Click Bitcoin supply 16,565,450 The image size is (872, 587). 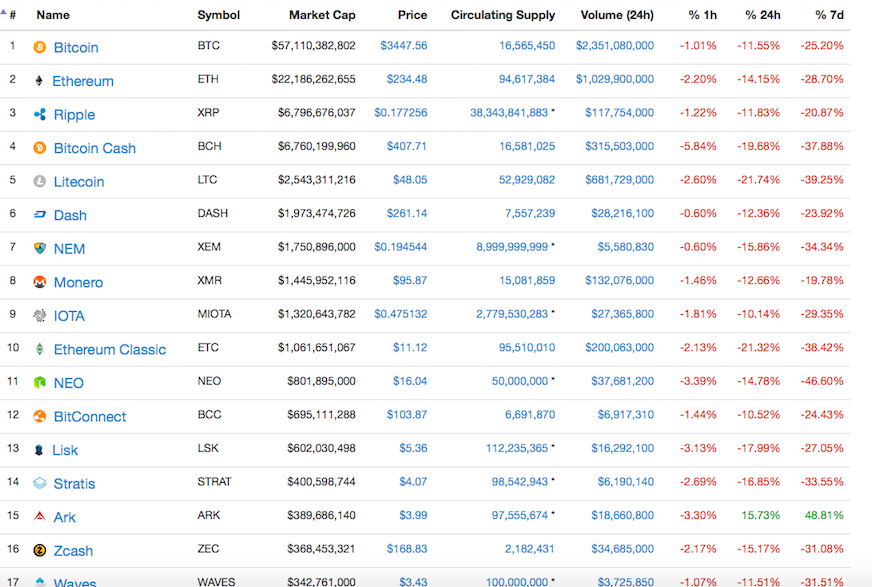coord(527,46)
